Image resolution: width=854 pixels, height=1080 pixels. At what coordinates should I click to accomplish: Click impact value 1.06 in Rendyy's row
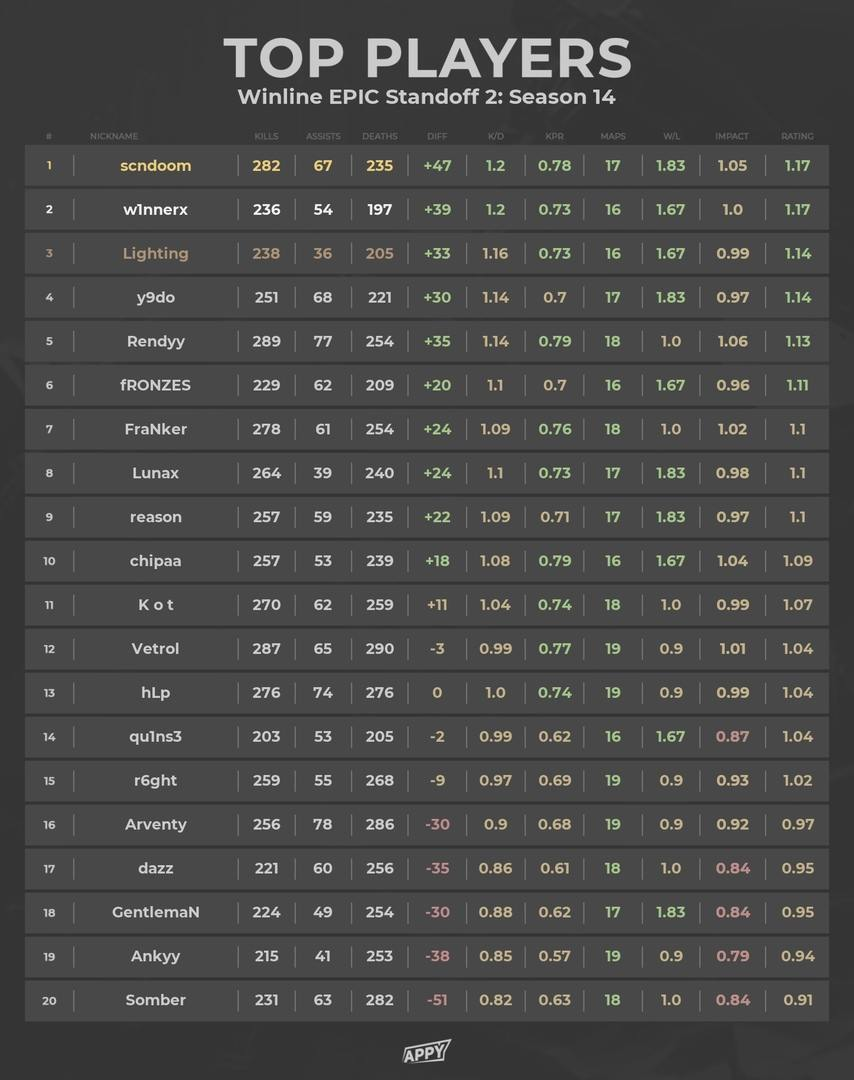click(732, 342)
